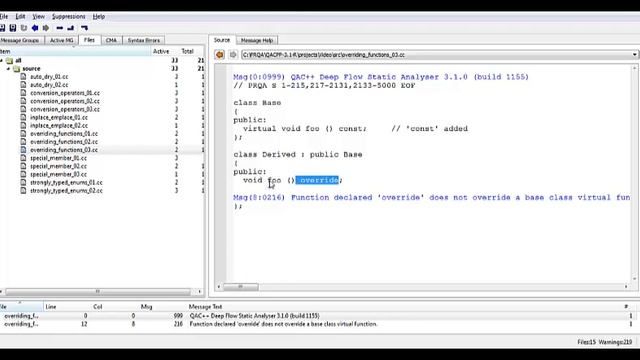Click file icon beside auto_dry_01.cc
Image resolution: width=640 pixels, height=360 pixels.
point(23,77)
